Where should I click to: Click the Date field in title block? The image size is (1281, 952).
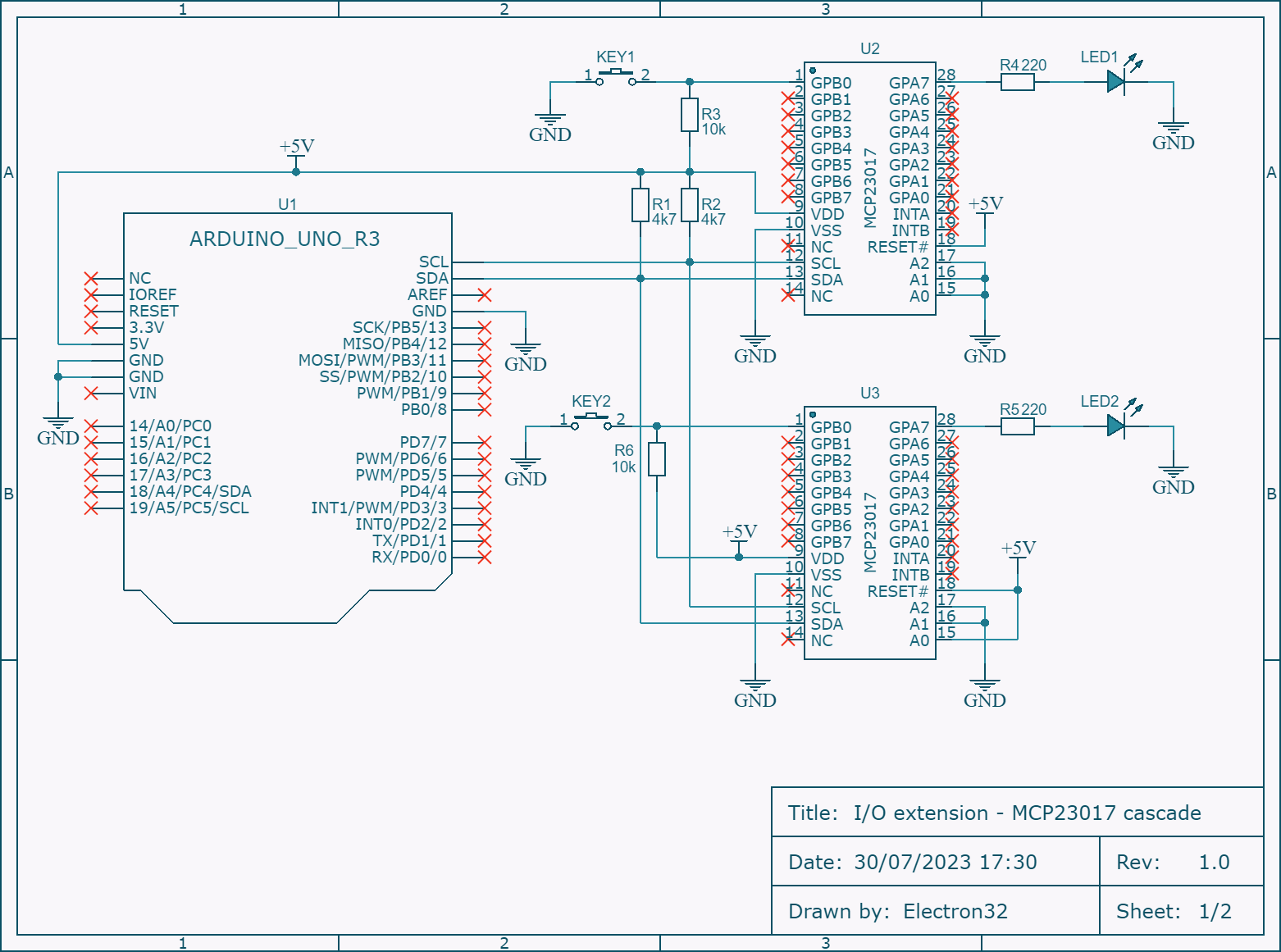(912, 862)
